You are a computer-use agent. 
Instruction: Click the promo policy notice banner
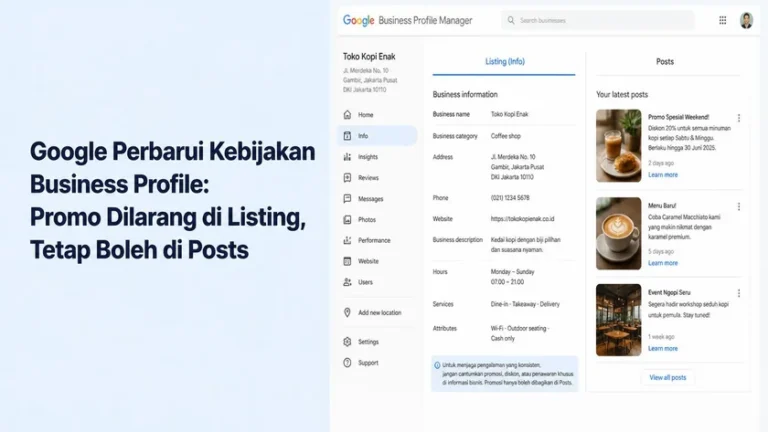pyautogui.click(x=504, y=374)
